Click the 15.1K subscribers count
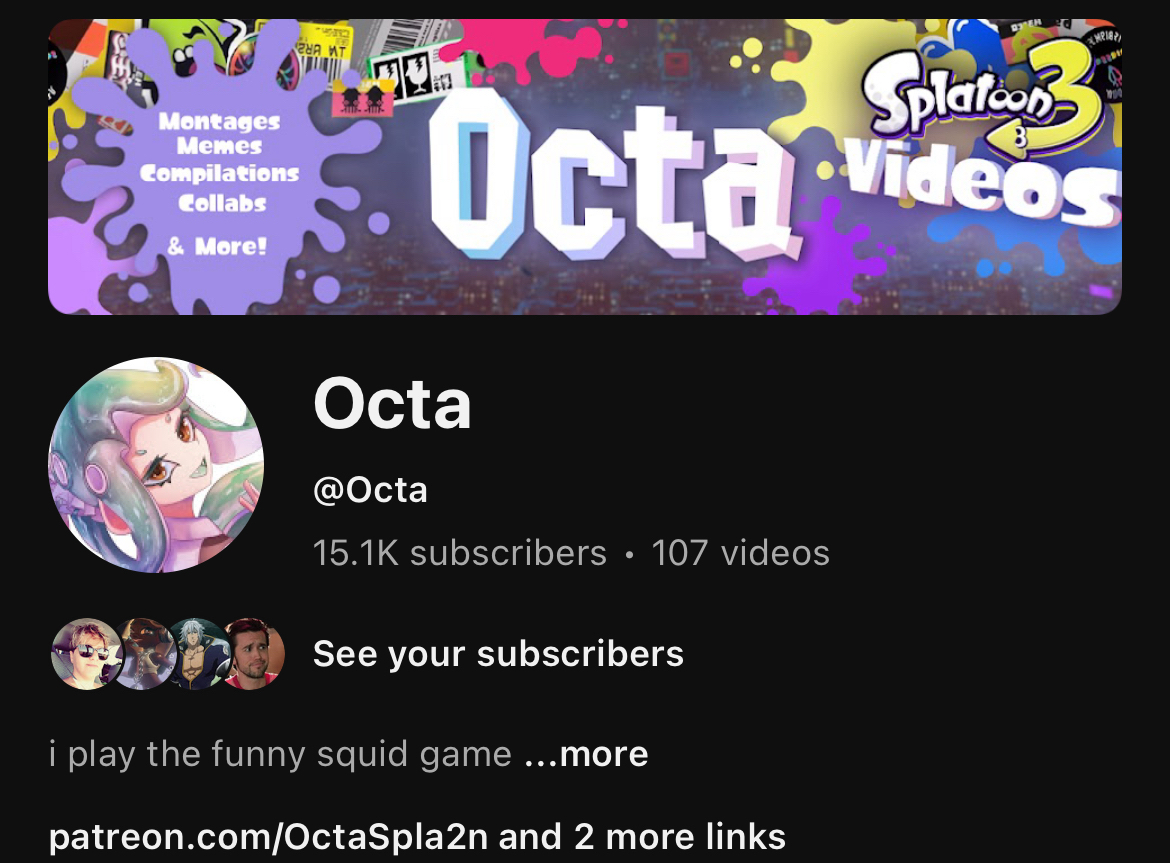1170x863 pixels. pyautogui.click(x=460, y=553)
